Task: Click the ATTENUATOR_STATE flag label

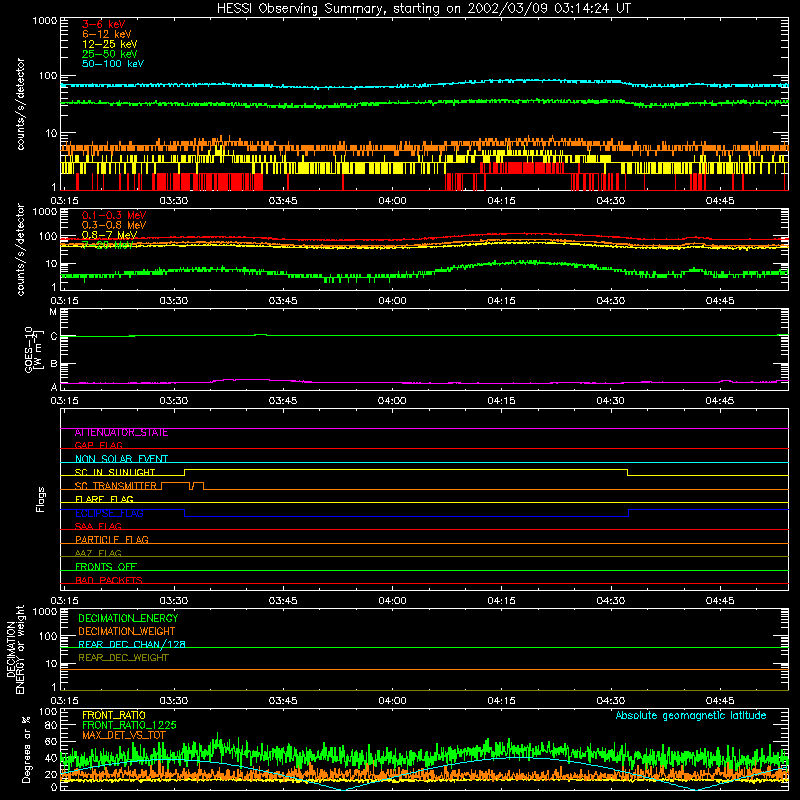Action: (x=121, y=433)
